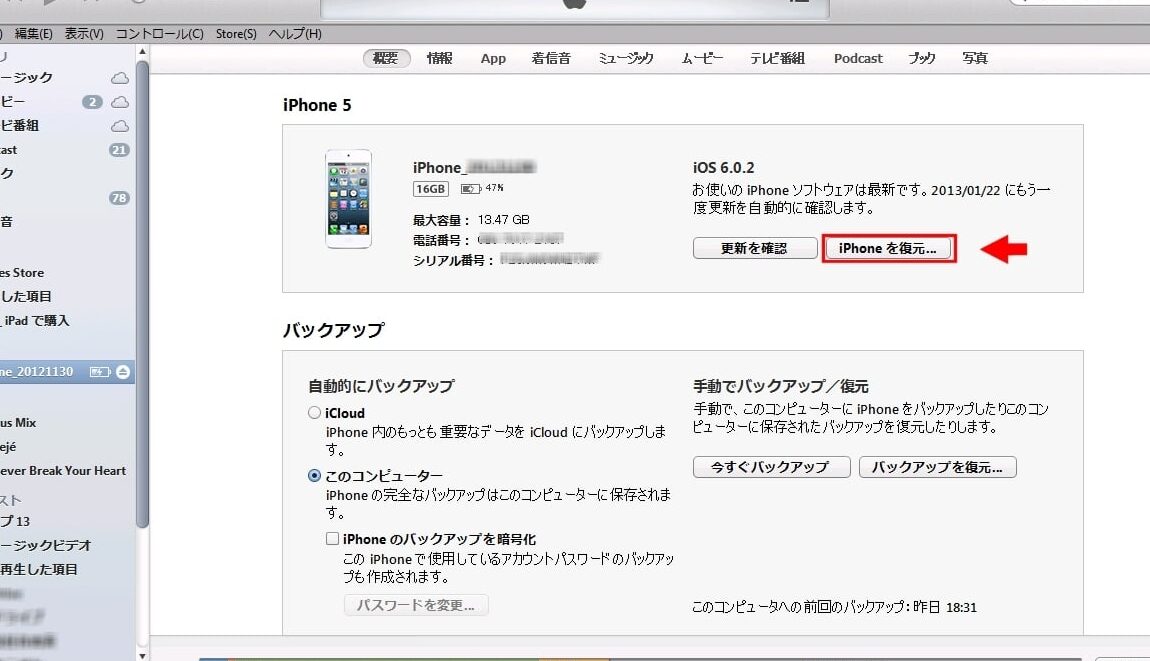Switch to the App tab
Image resolution: width=1150 pixels, height=661 pixels.
click(493, 59)
